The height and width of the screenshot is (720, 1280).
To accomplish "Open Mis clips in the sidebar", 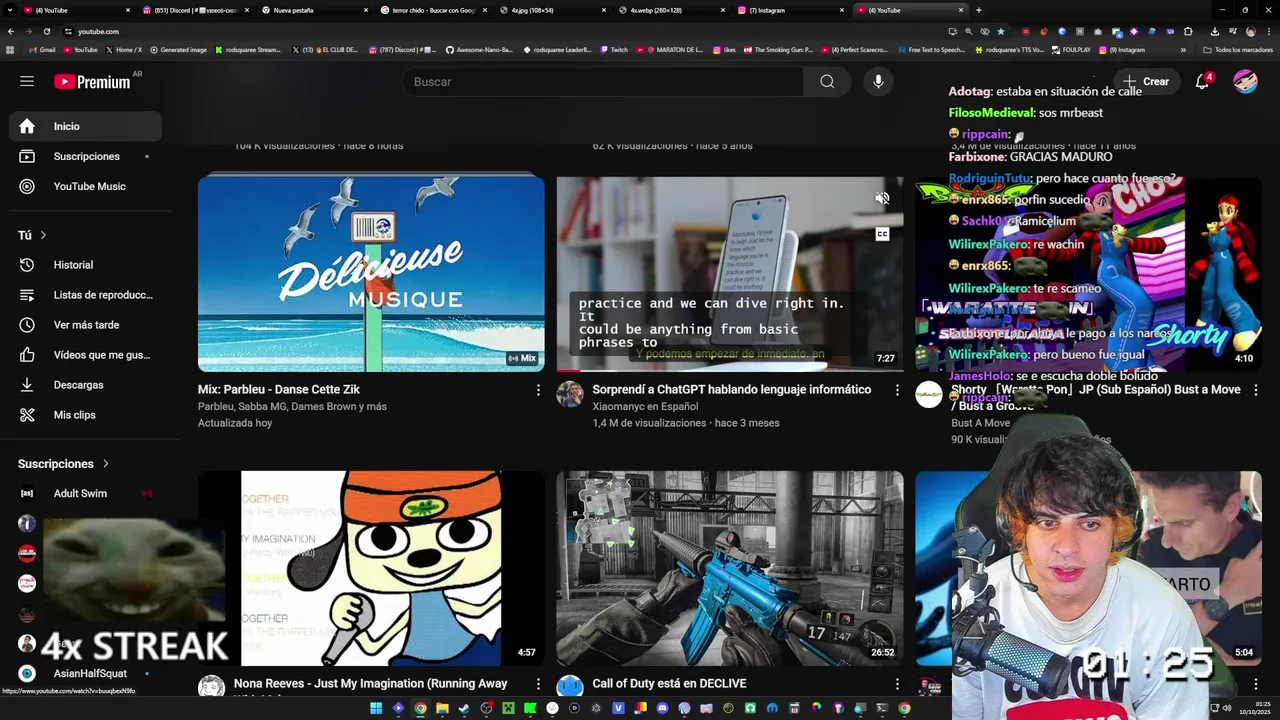I will pos(86,415).
